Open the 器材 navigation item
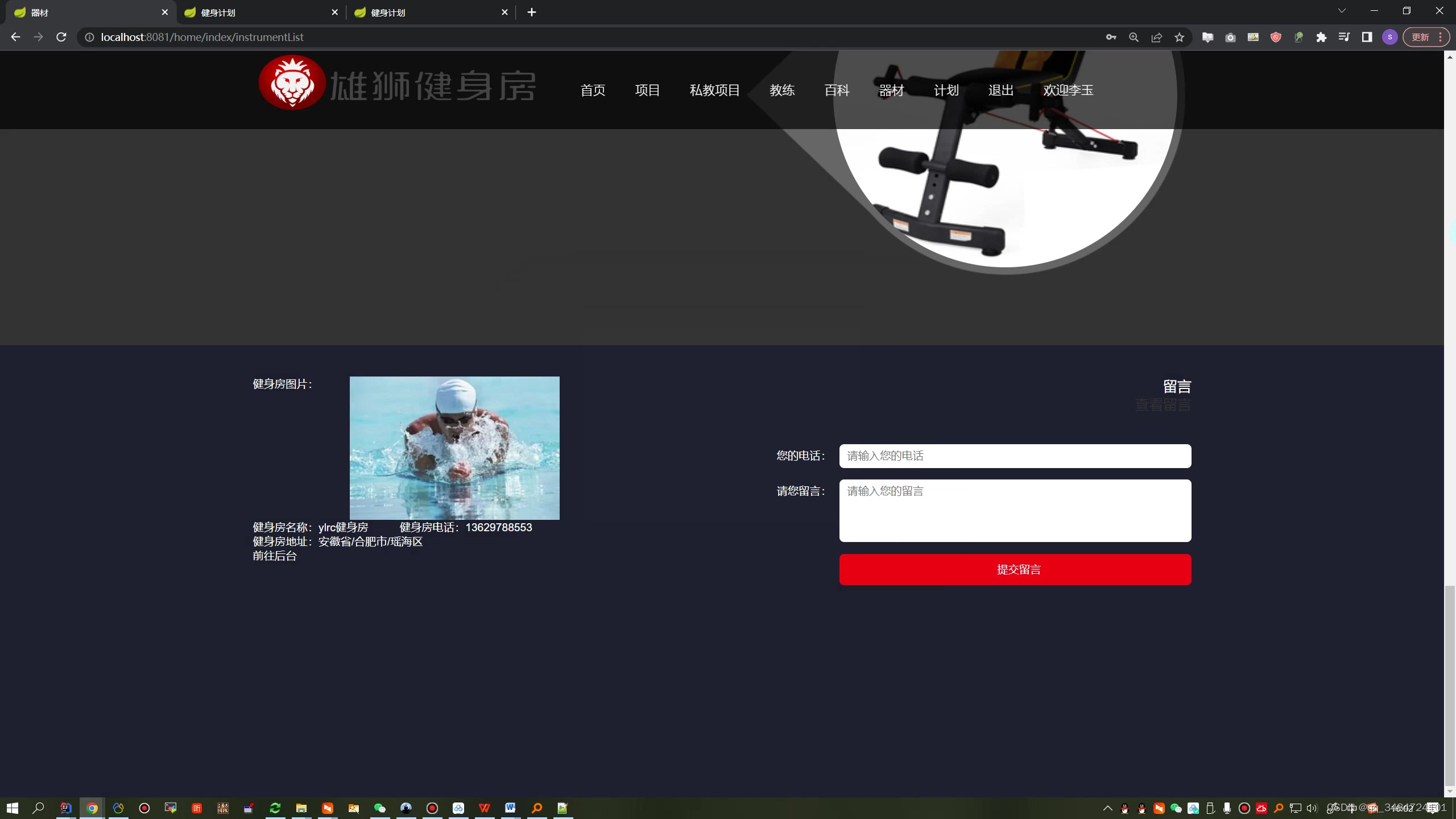This screenshot has width=1456, height=819. pyautogui.click(x=891, y=90)
